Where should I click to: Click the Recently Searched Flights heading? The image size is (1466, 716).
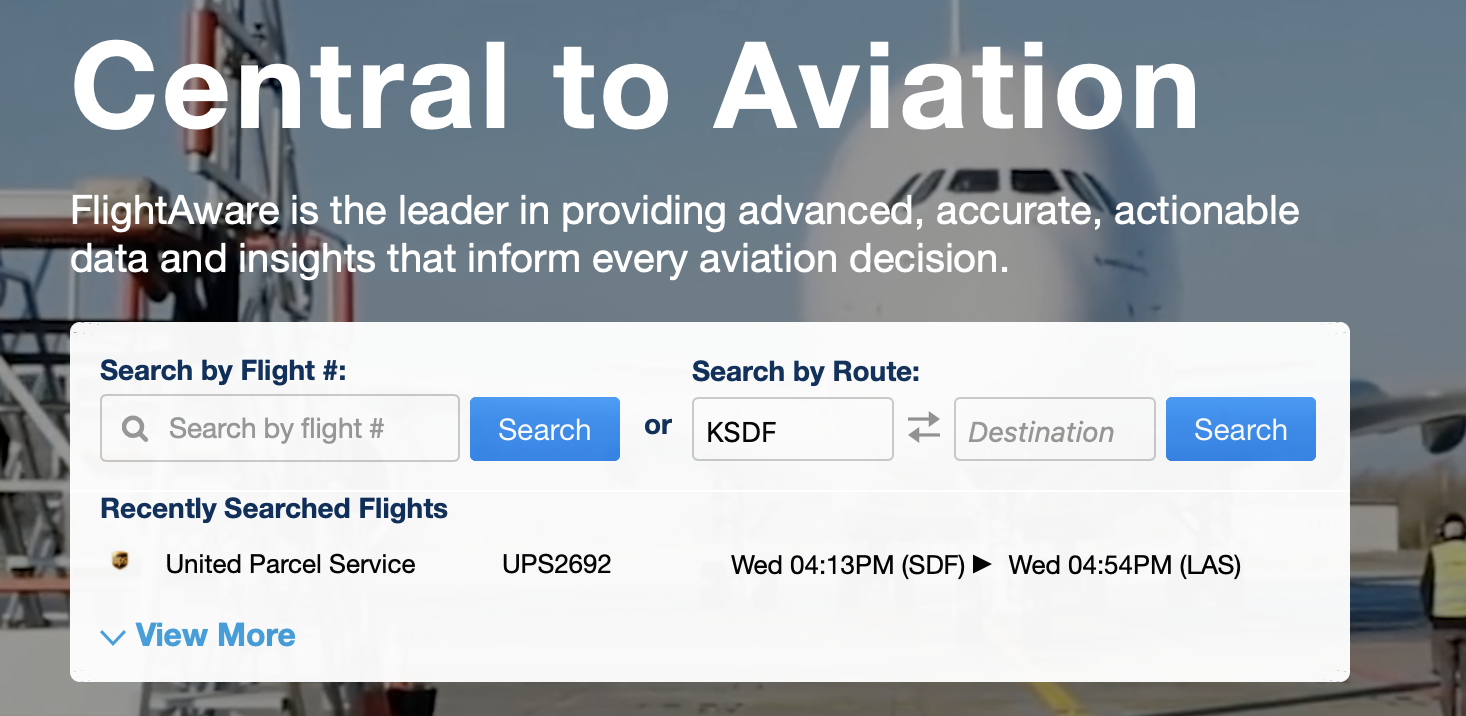(274, 509)
